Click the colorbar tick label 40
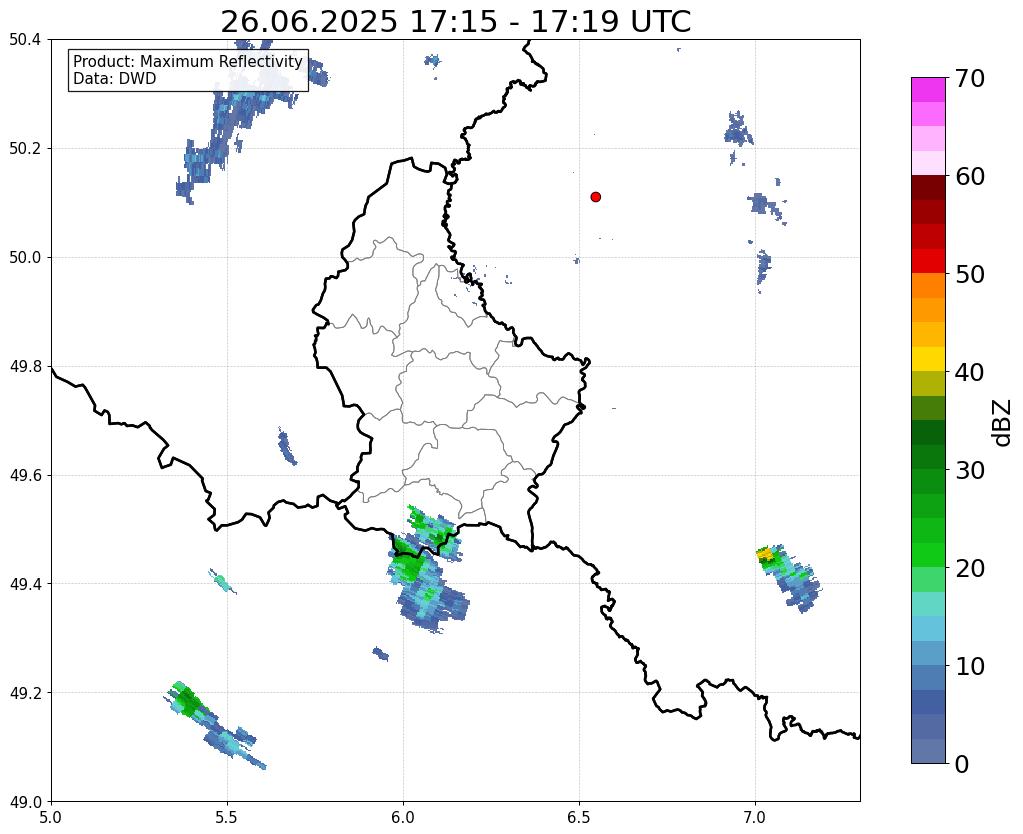Screen dimensions: 1023x834 [x=970, y=372]
